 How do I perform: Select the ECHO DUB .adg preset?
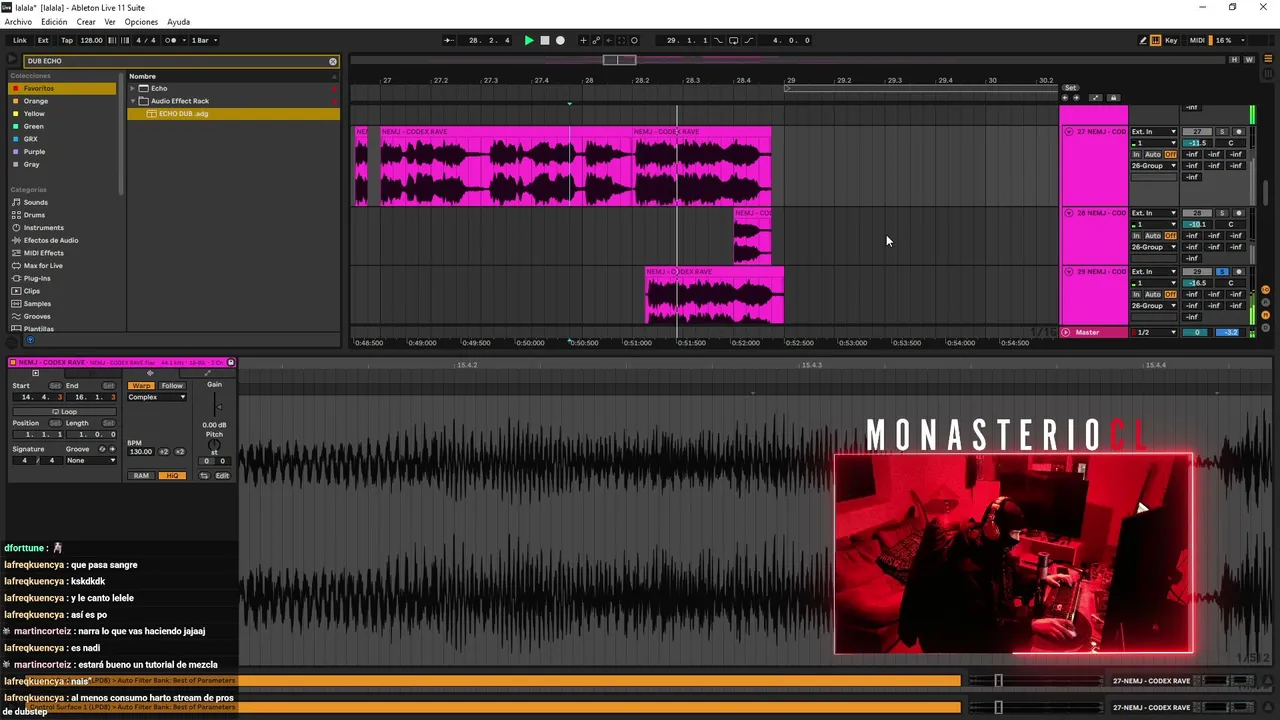coord(233,114)
